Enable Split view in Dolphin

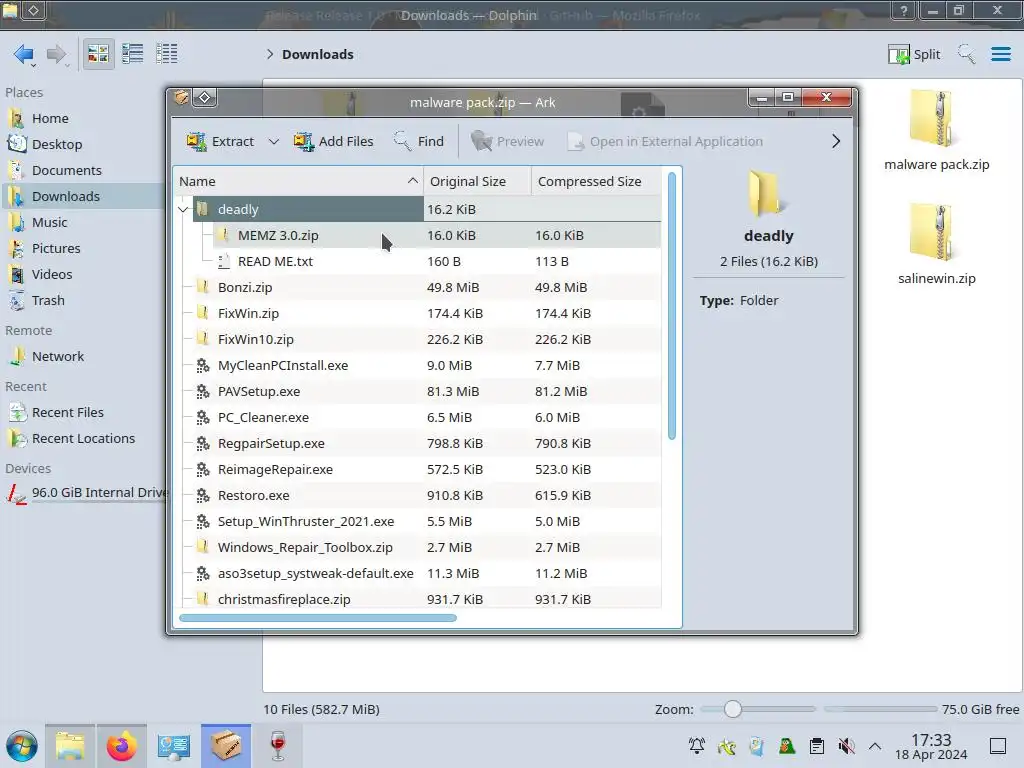tap(914, 54)
